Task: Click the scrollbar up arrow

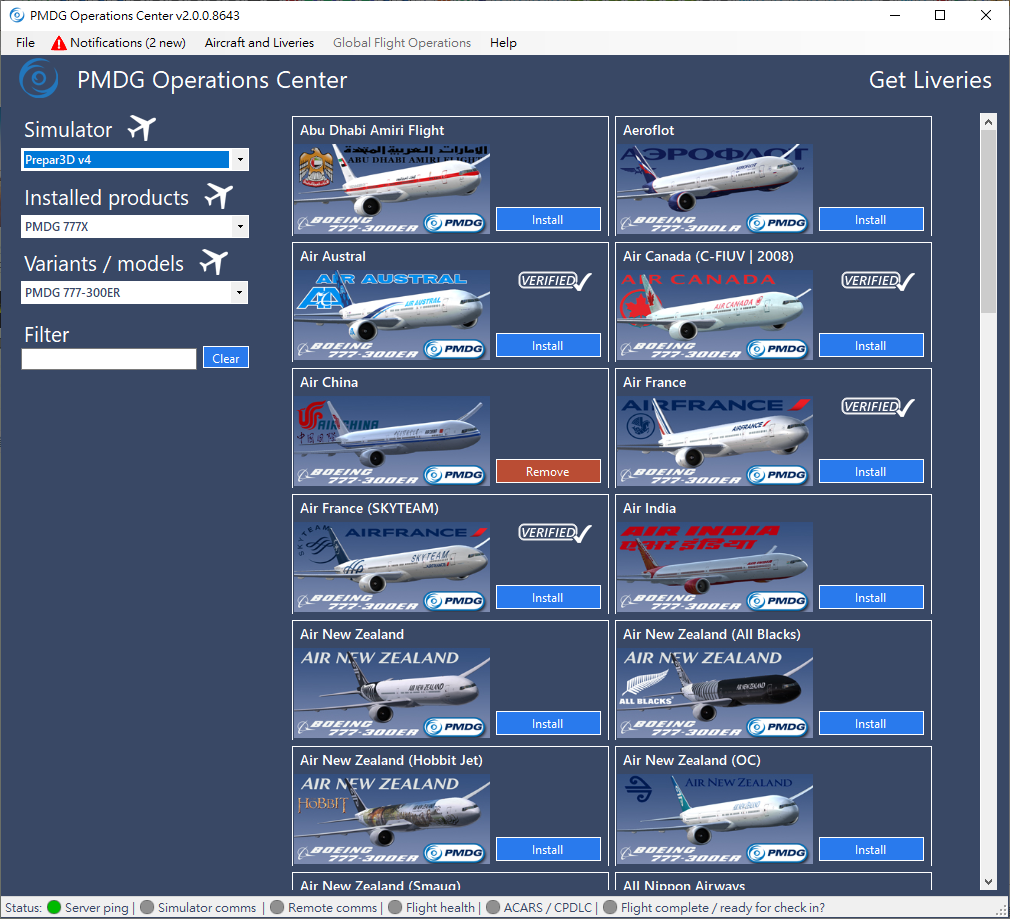Action: click(988, 122)
